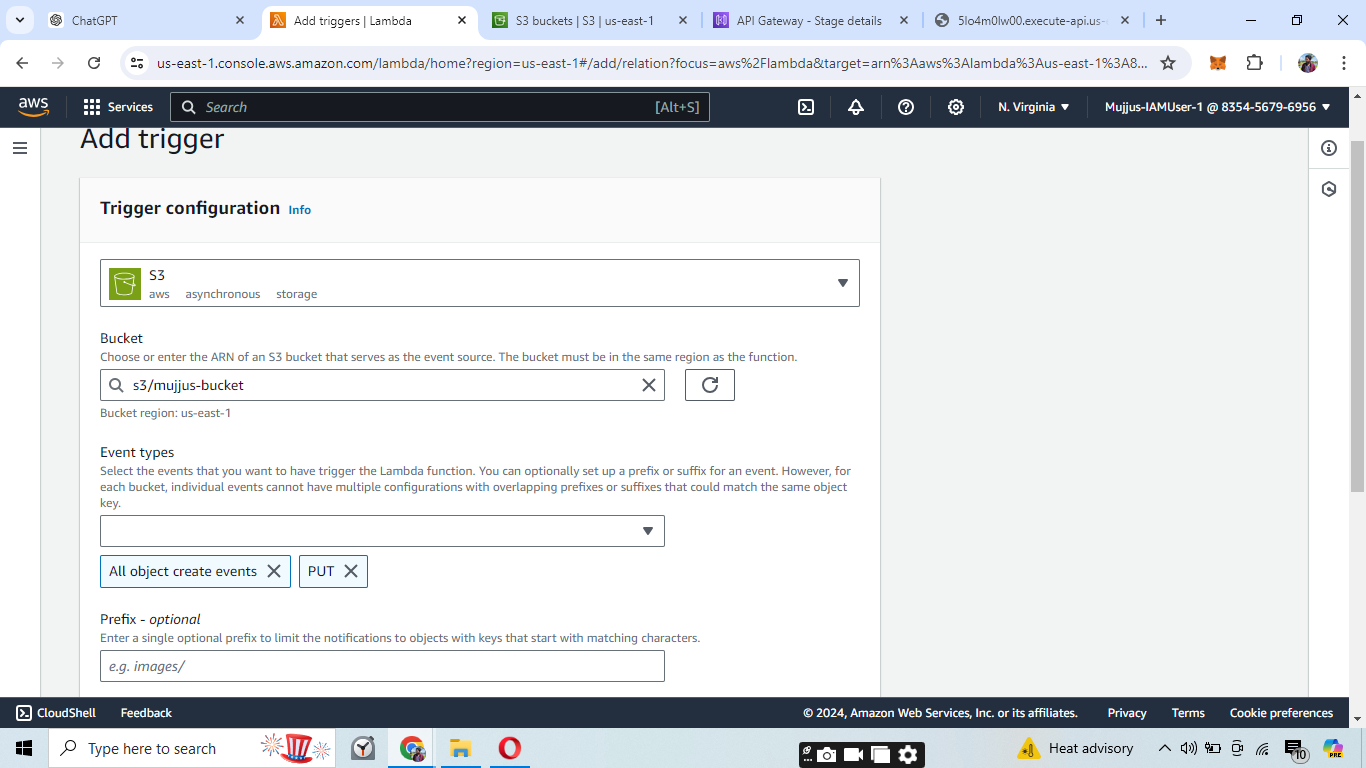Refresh the bucket list
The height and width of the screenshot is (768, 1366).
pos(710,385)
